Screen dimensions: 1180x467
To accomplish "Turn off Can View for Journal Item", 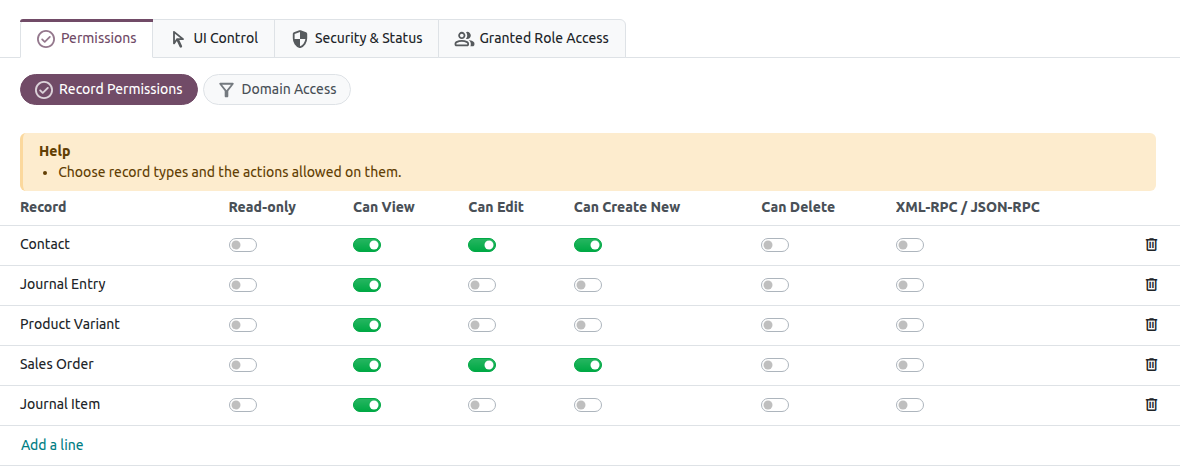I will click(x=367, y=405).
